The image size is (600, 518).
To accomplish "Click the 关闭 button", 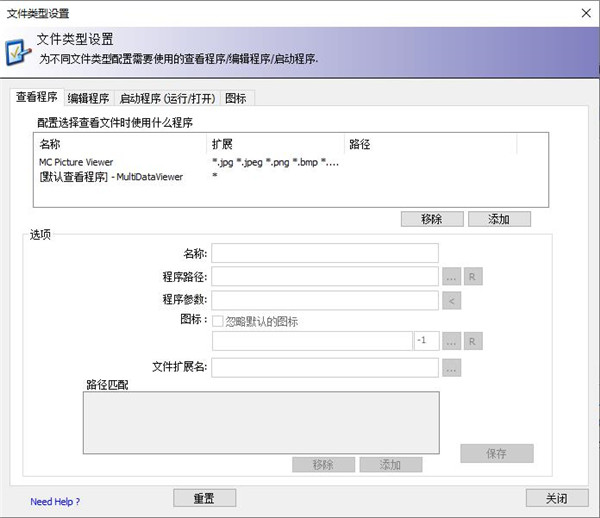I will coord(557,498).
